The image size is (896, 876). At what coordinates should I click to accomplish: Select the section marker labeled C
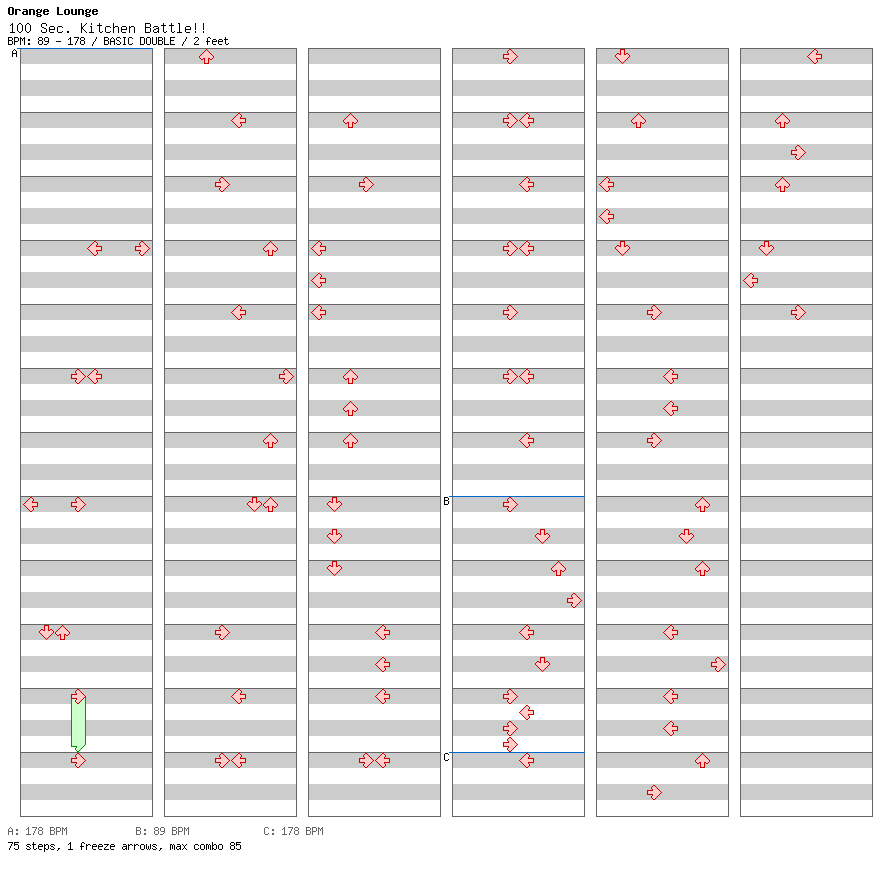click(x=446, y=757)
